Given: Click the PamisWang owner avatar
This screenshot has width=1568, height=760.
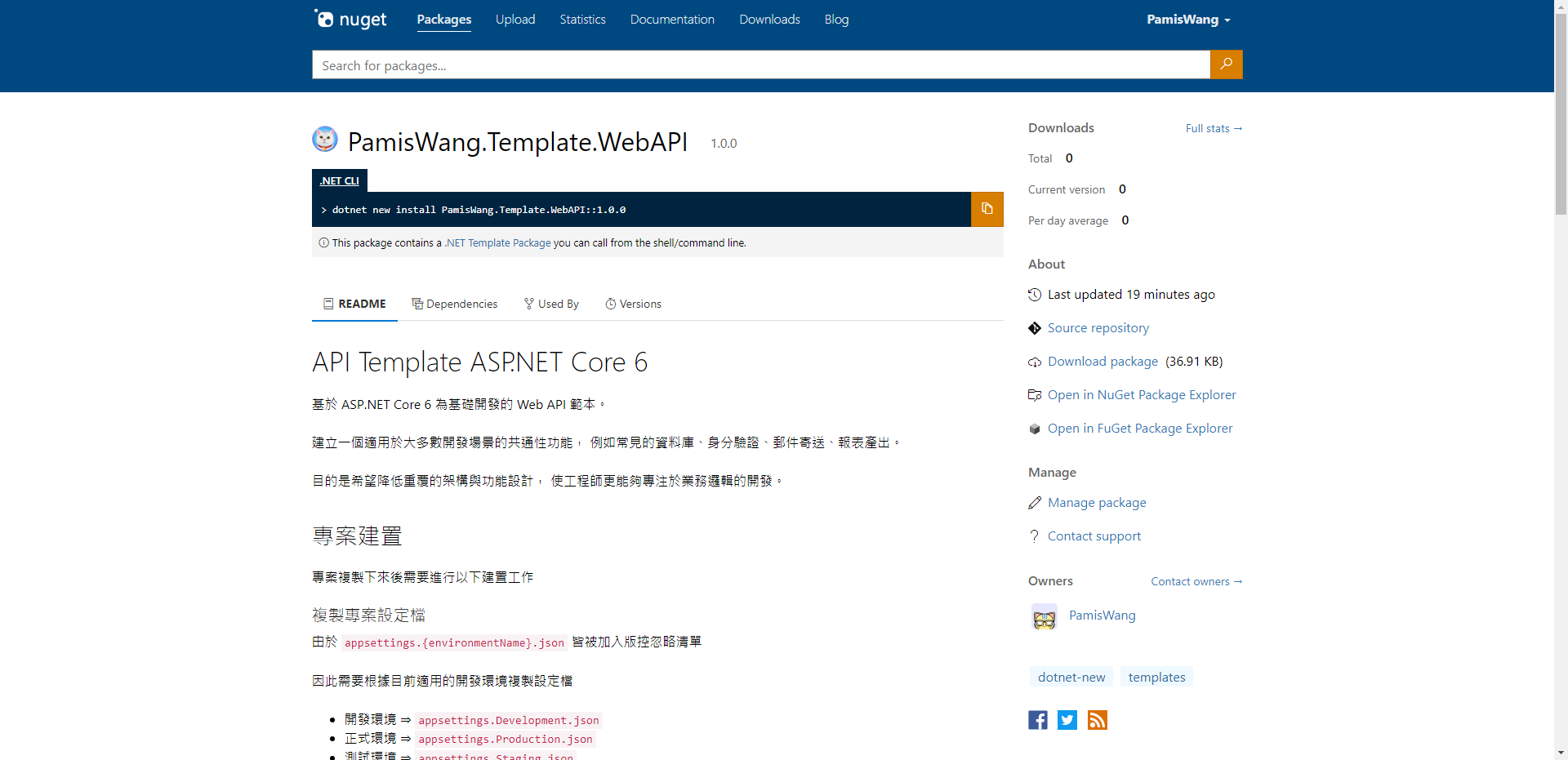Looking at the screenshot, I should [x=1045, y=616].
